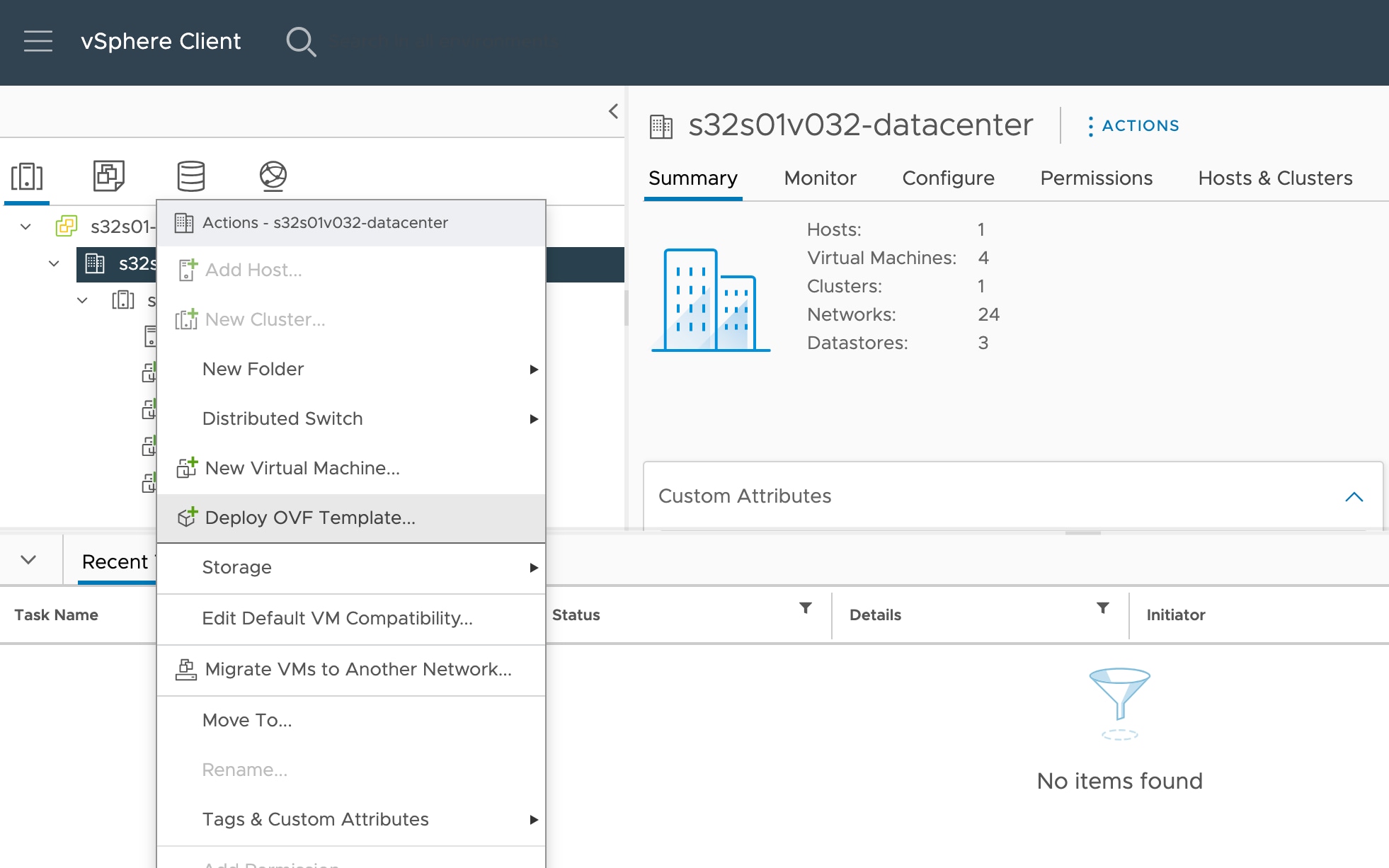Filter the Status column

(806, 608)
